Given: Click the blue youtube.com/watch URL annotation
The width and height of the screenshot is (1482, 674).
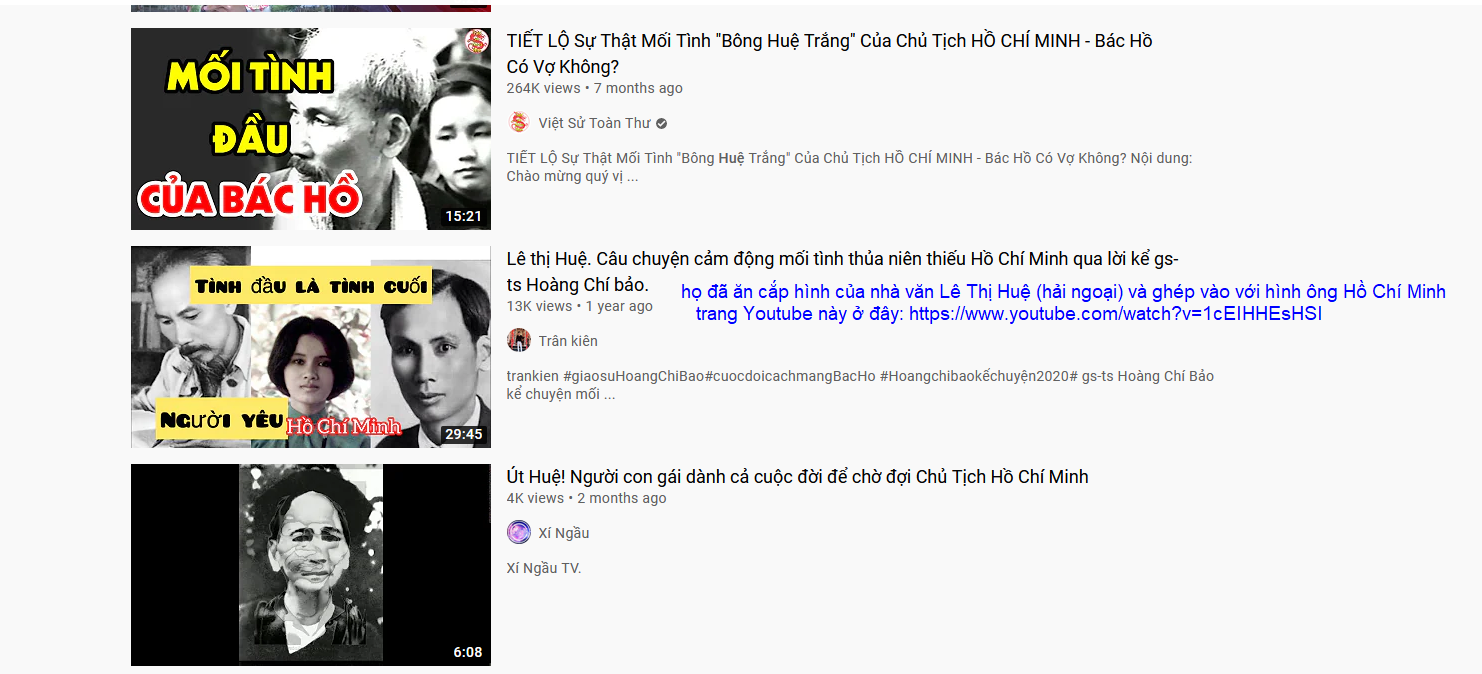Looking at the screenshot, I should coord(1115,314).
